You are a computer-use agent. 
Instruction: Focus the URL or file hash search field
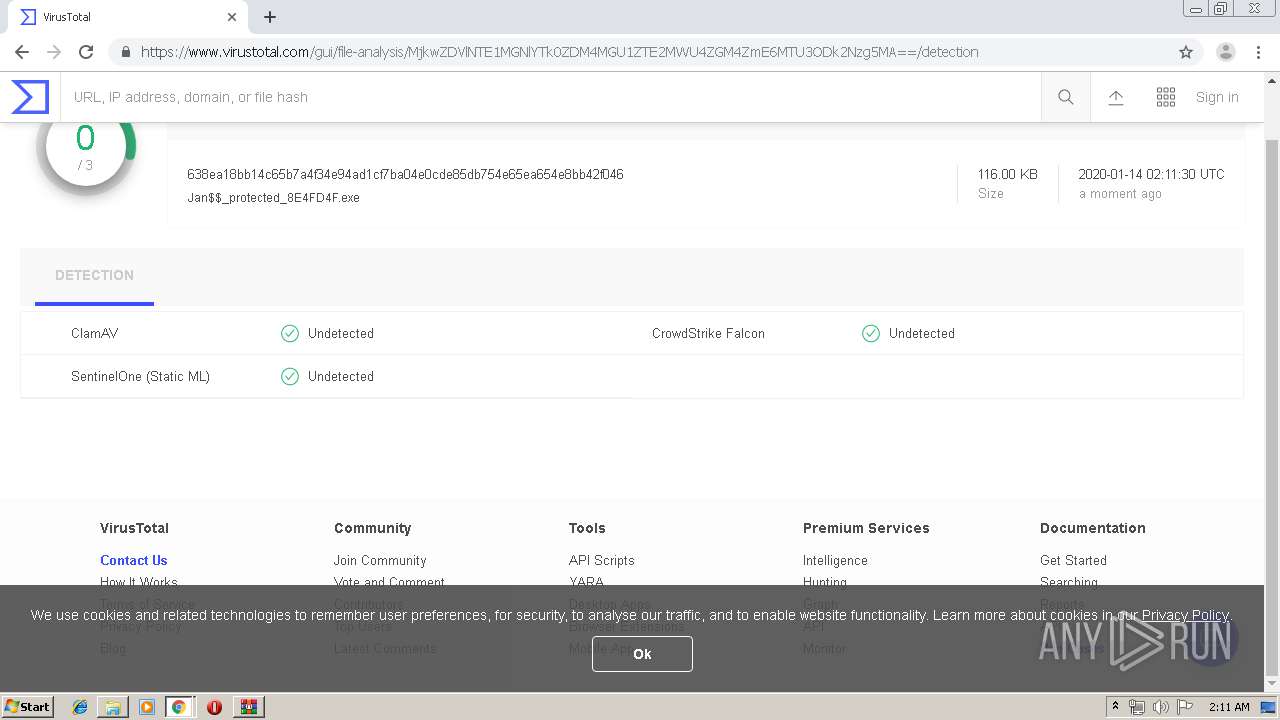pyautogui.click(x=550, y=97)
